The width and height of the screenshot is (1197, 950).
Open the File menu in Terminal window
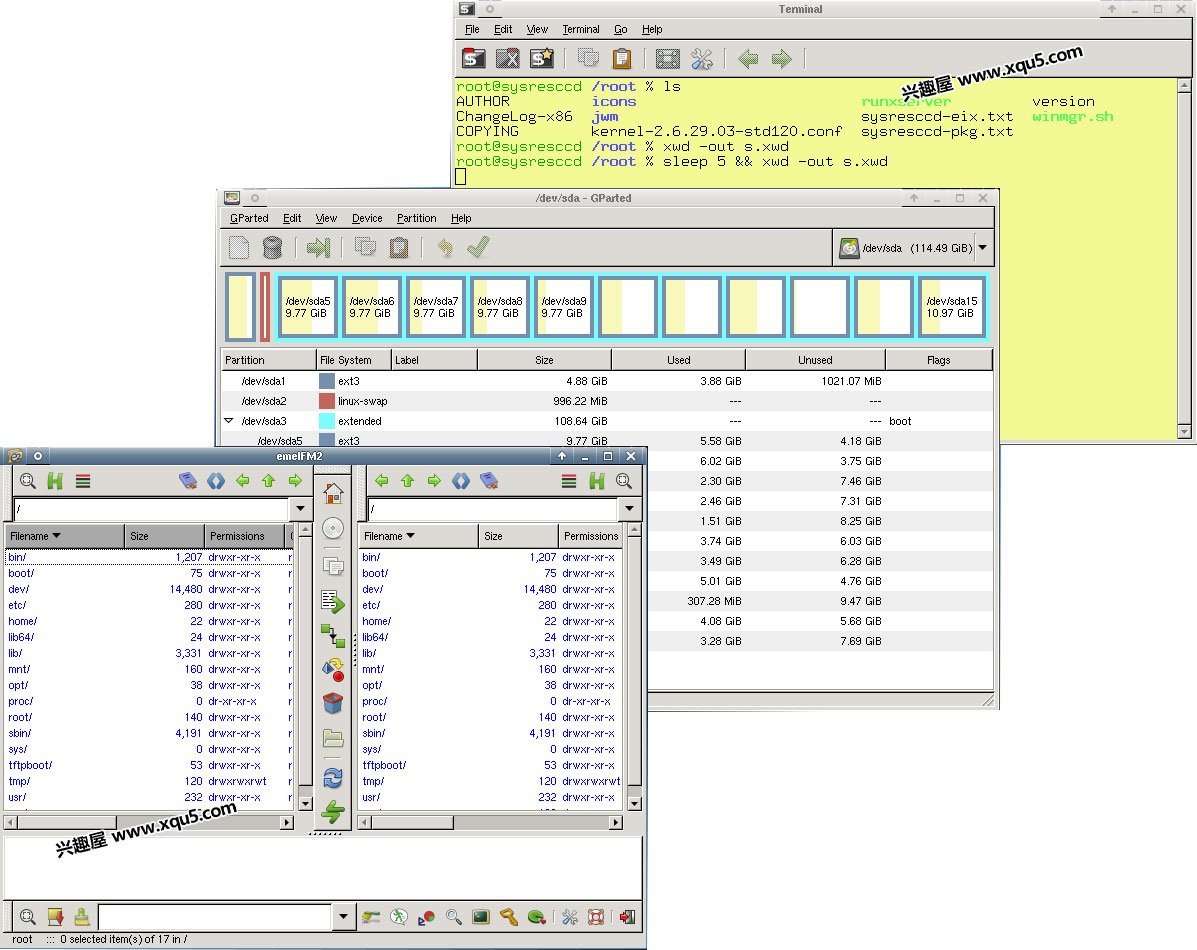click(x=472, y=29)
